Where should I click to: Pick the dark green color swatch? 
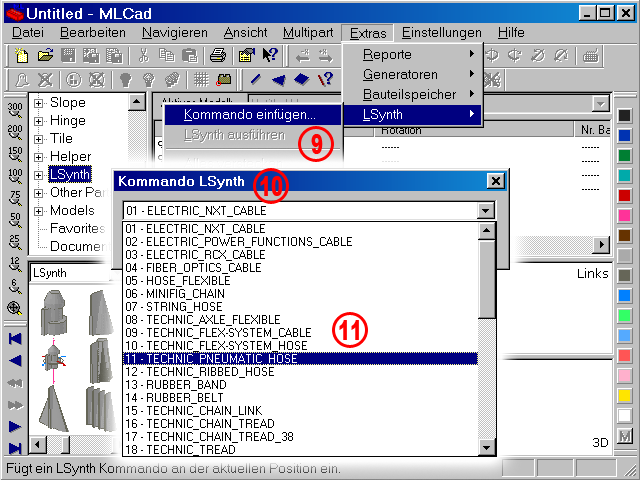[624, 156]
